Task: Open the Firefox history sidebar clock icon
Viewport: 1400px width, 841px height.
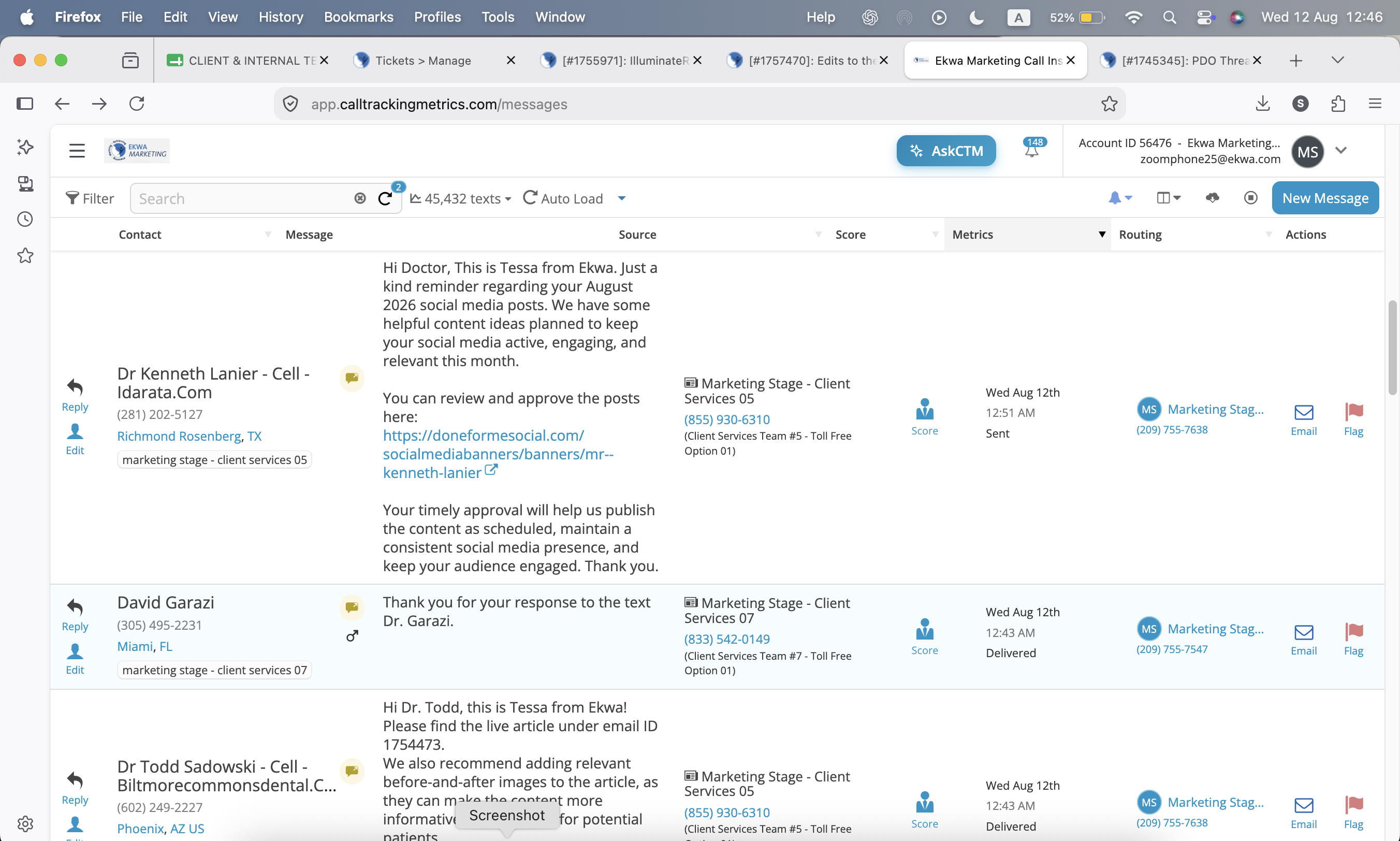Action: [x=25, y=220]
